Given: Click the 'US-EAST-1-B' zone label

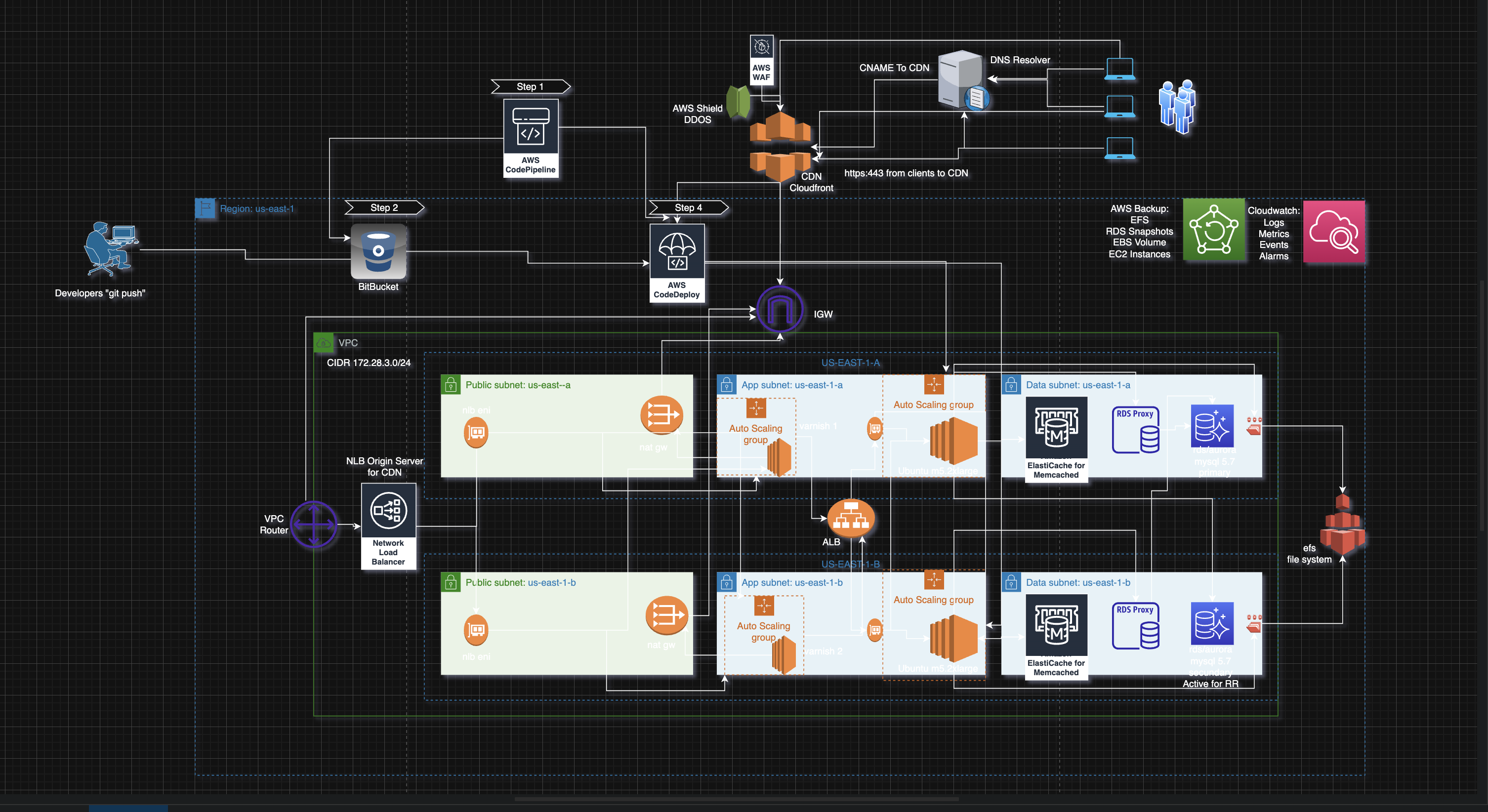Looking at the screenshot, I should click(x=850, y=564).
